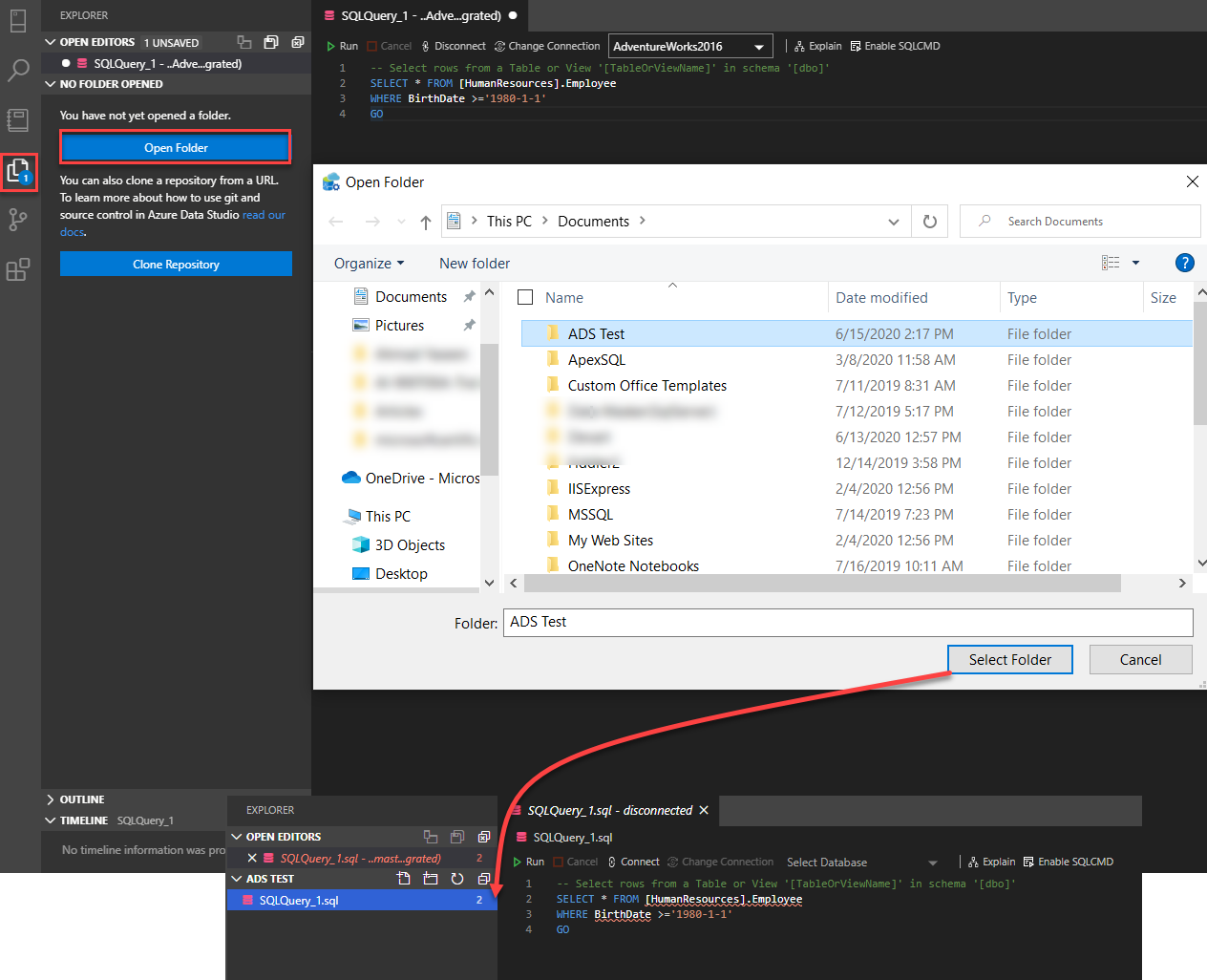The image size is (1207, 980).
Task: Toggle select-all checkbox beside Name column
Action: point(525,297)
